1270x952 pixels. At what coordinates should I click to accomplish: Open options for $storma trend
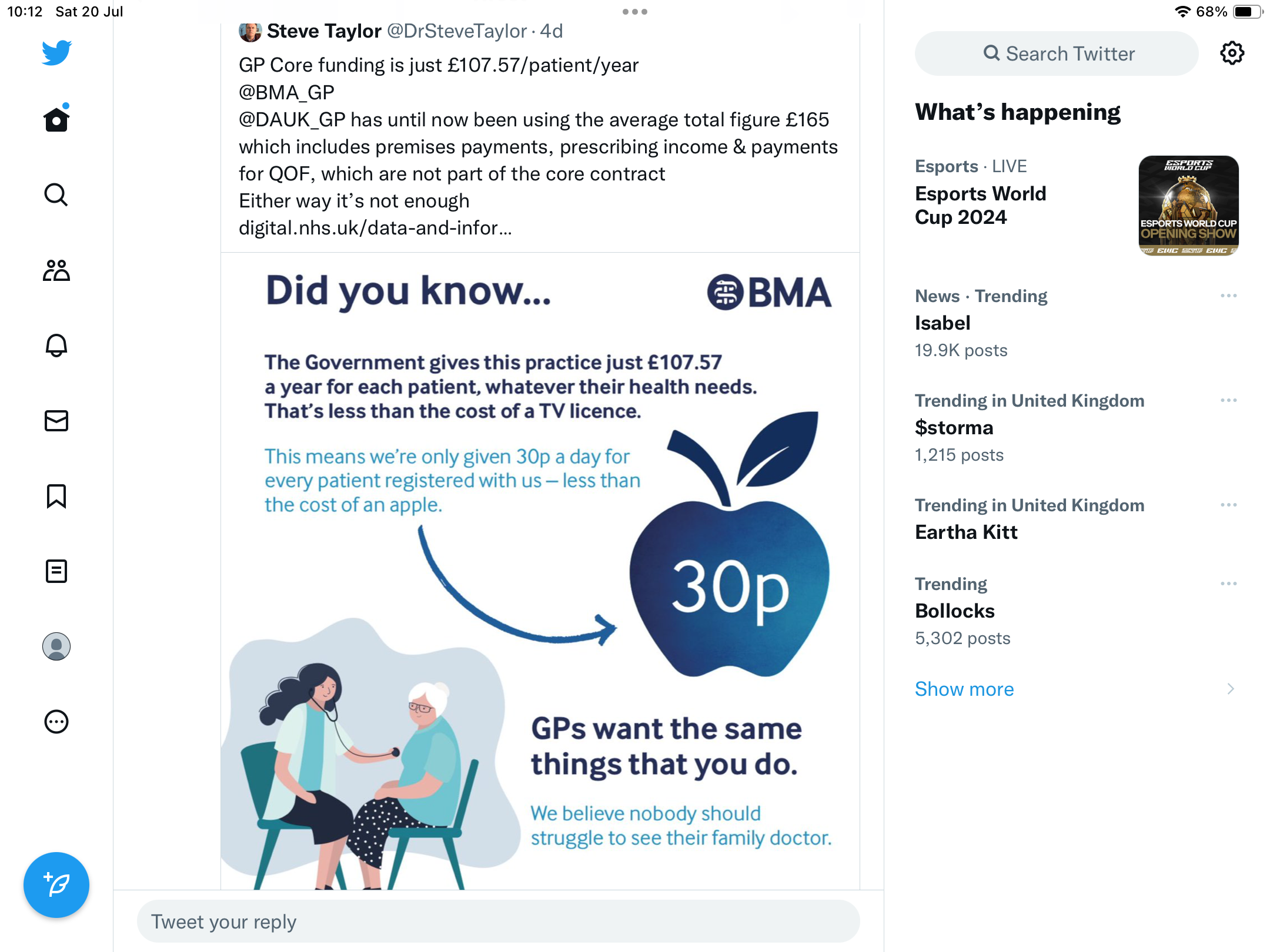(x=1228, y=400)
